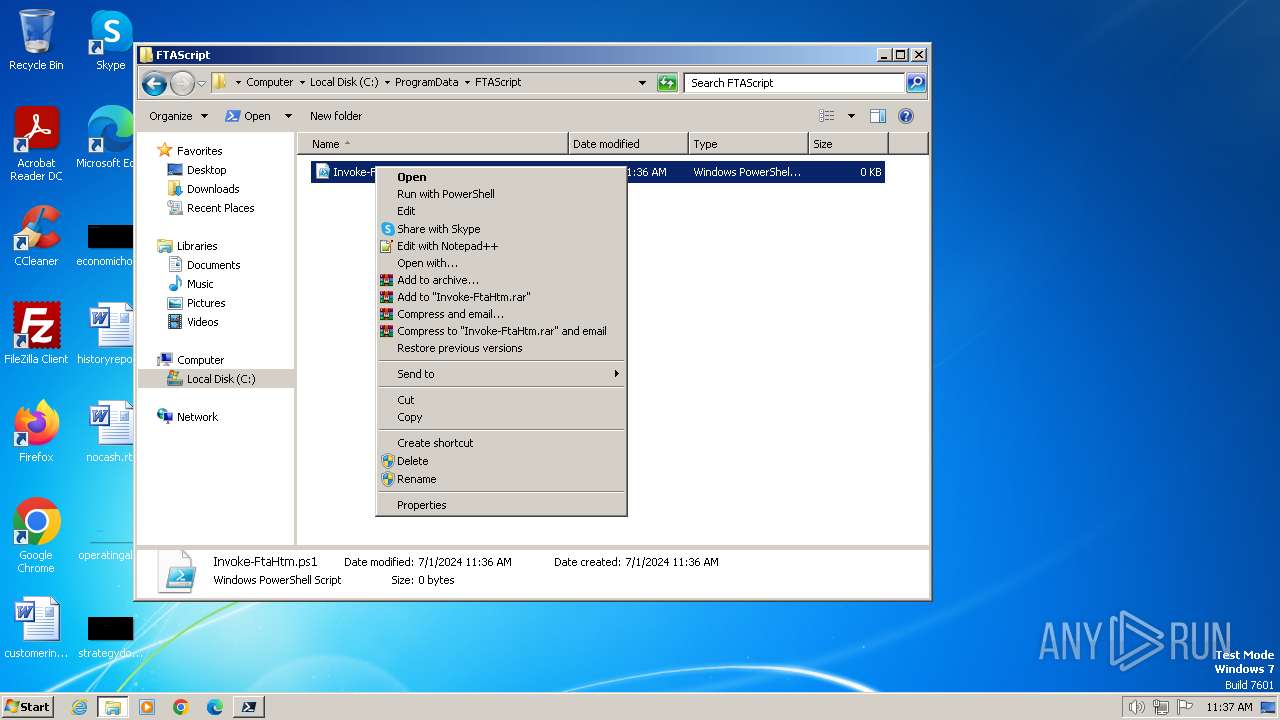1280x720 pixels.
Task: Open the Recycle Bin desktop icon
Action: pos(36,40)
